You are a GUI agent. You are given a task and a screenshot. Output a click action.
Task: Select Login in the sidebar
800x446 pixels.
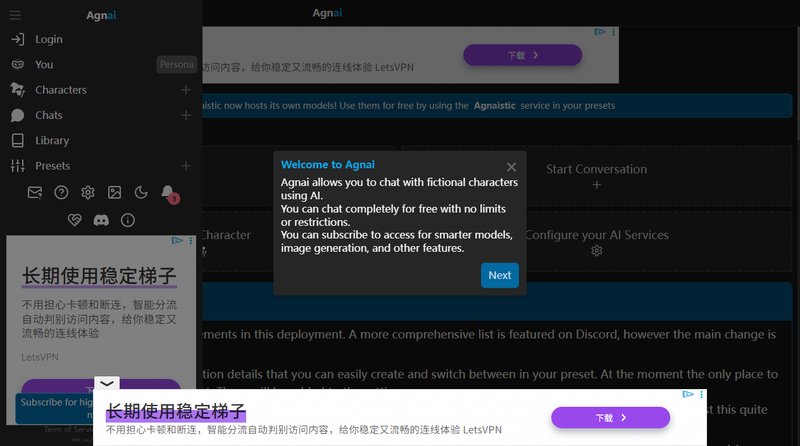[48, 39]
